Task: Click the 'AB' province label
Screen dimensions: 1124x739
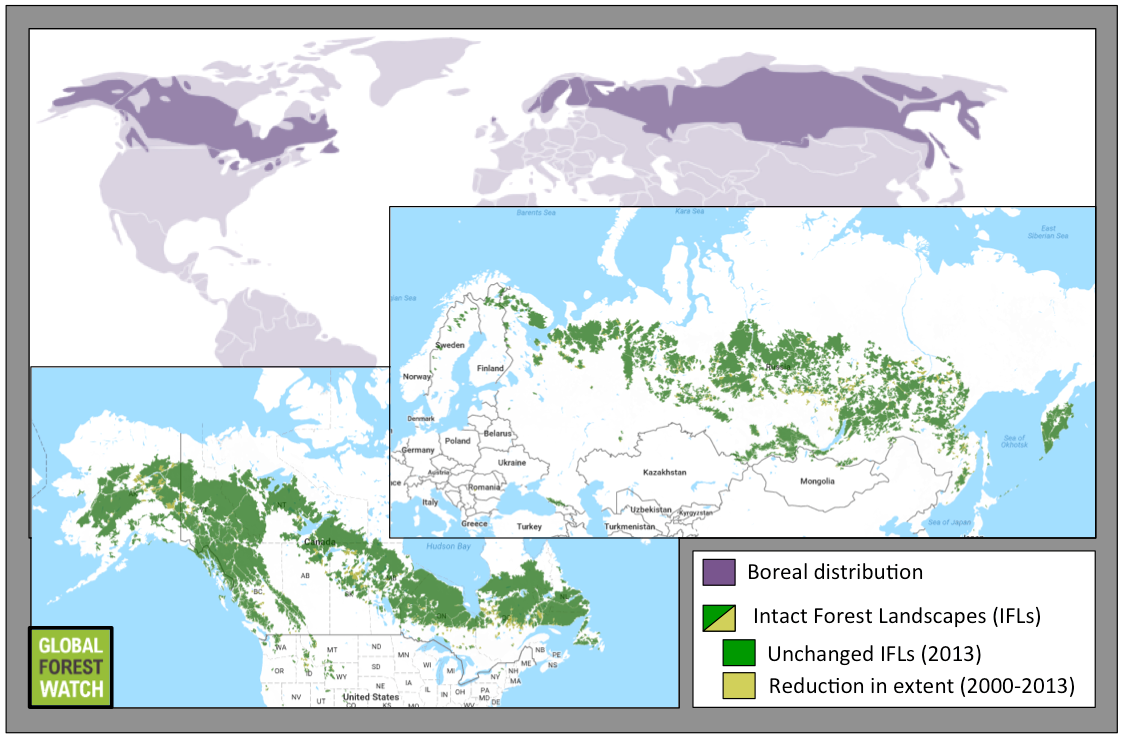Action: (305, 576)
